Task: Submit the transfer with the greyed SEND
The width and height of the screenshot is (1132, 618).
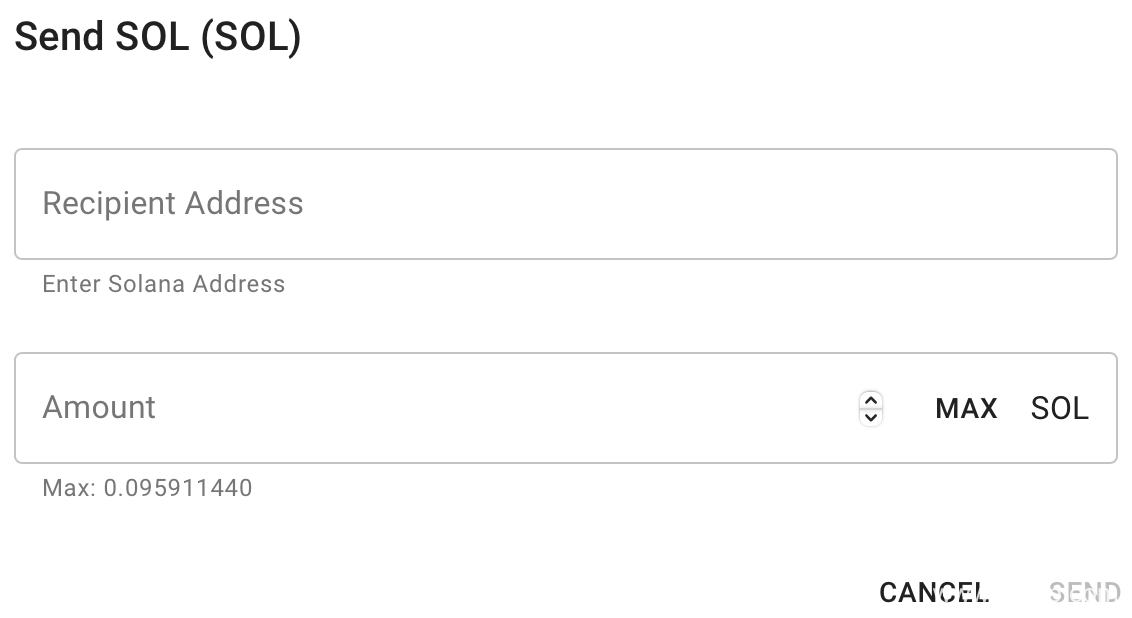Action: (x=1085, y=592)
